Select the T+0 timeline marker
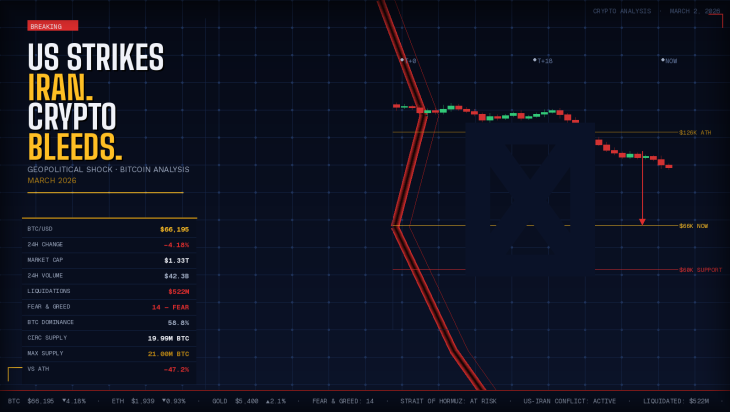Screen dimensions: 730x412 click(x=408, y=60)
